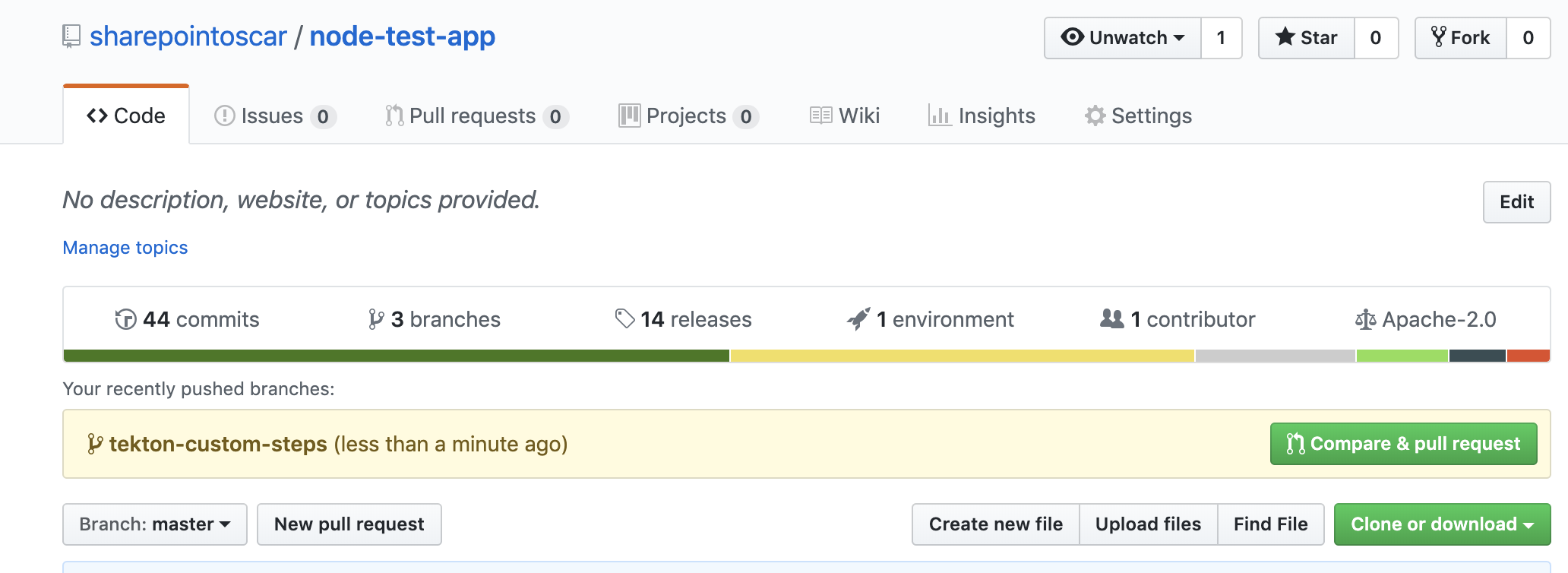Click the Settings gear icon
1568x573 pixels.
coord(1095,116)
